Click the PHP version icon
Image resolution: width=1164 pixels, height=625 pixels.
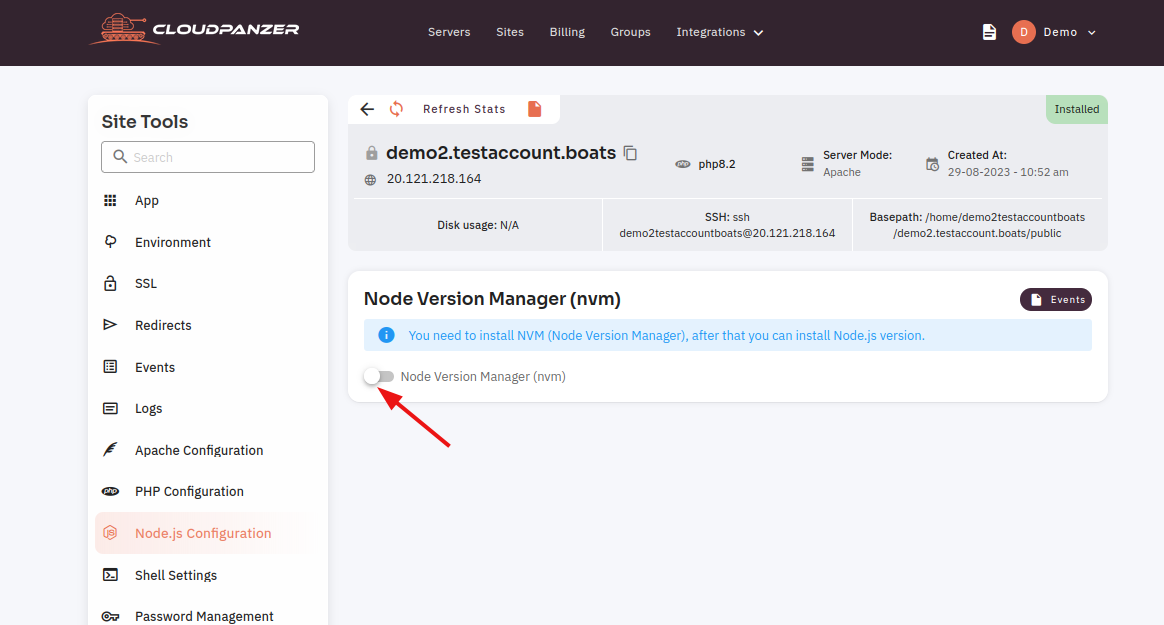(x=683, y=164)
